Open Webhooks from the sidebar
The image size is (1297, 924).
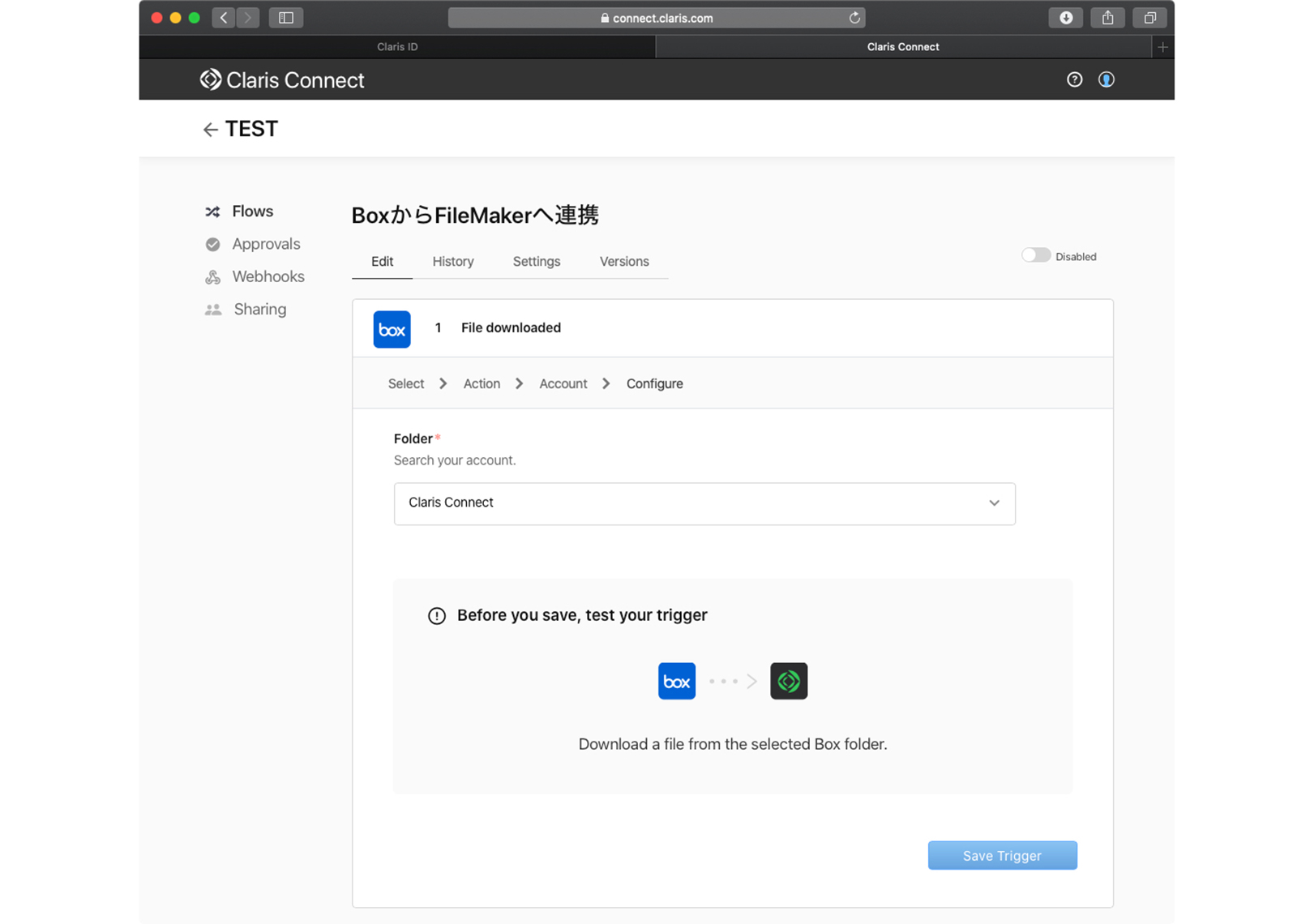click(268, 276)
